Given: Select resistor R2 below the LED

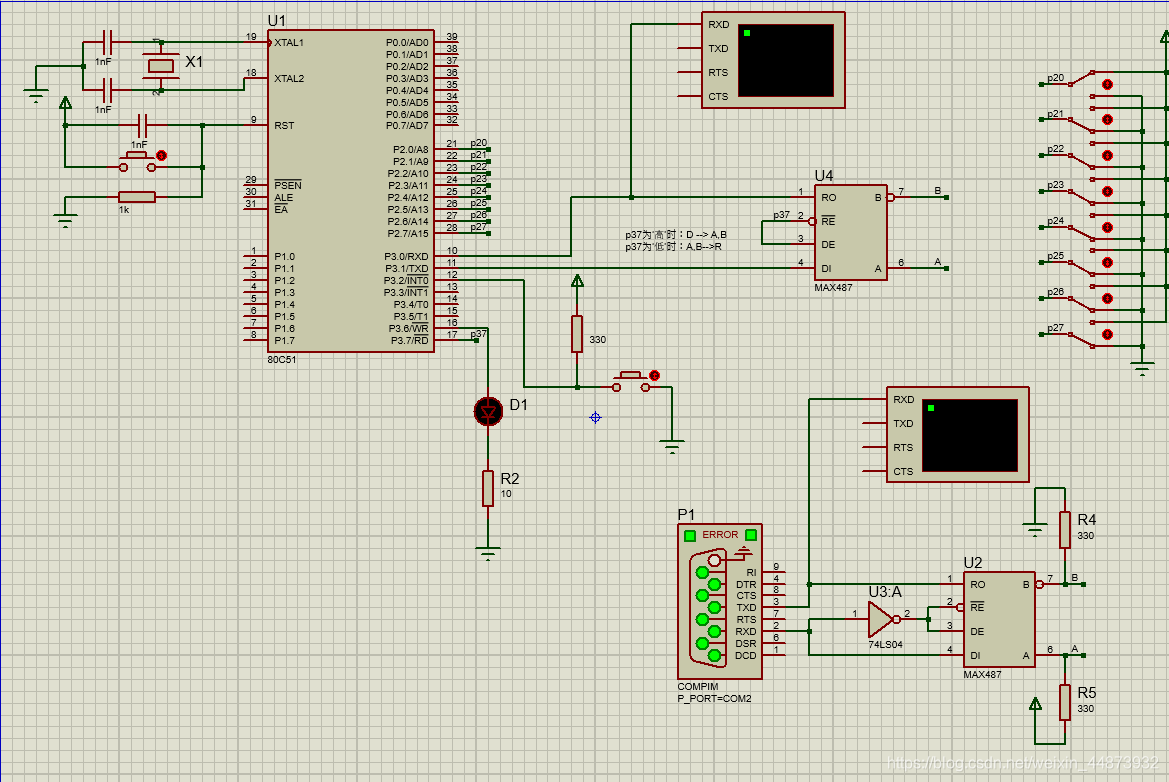Looking at the screenshot, I should tap(488, 488).
